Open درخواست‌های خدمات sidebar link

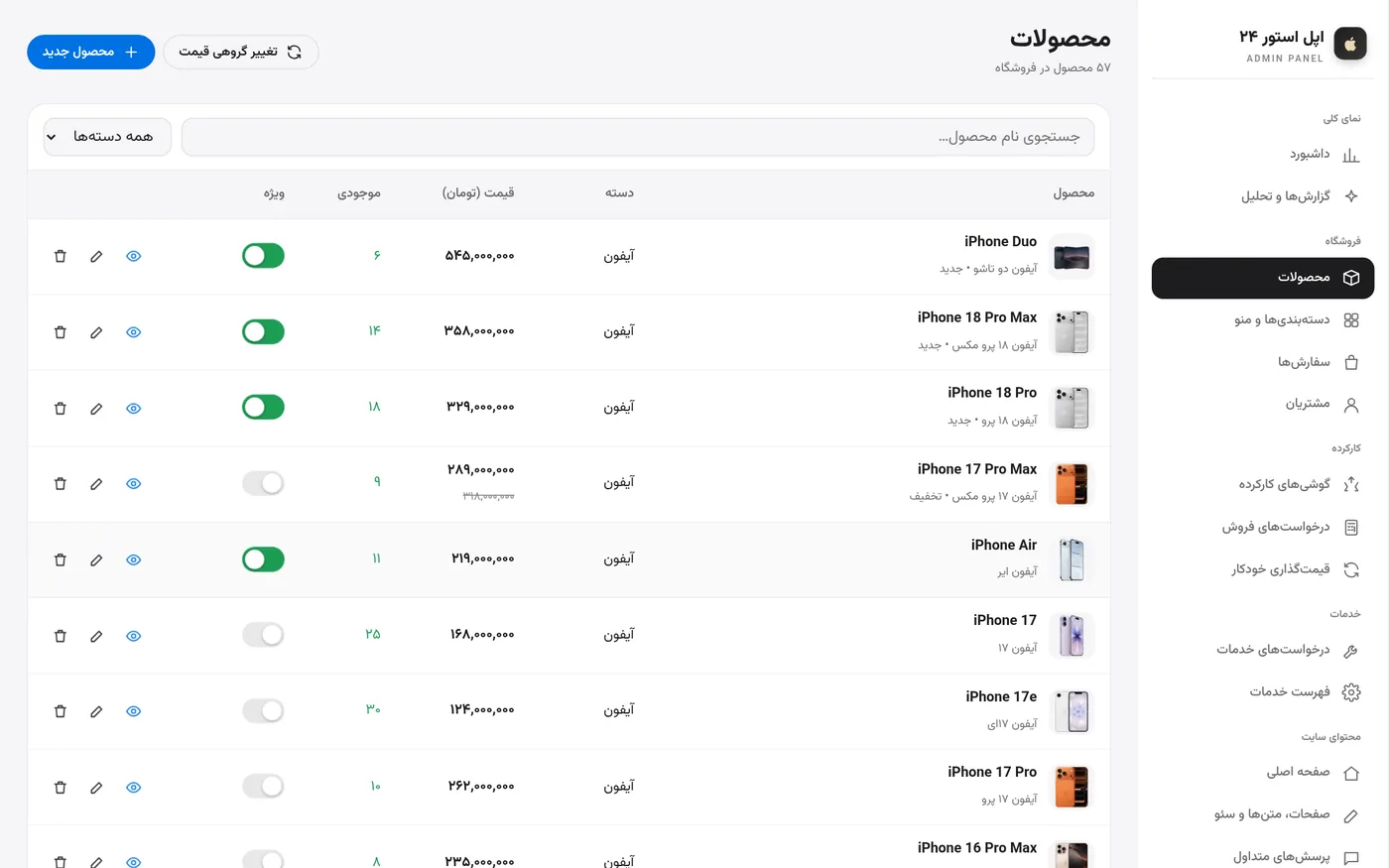1263,650
